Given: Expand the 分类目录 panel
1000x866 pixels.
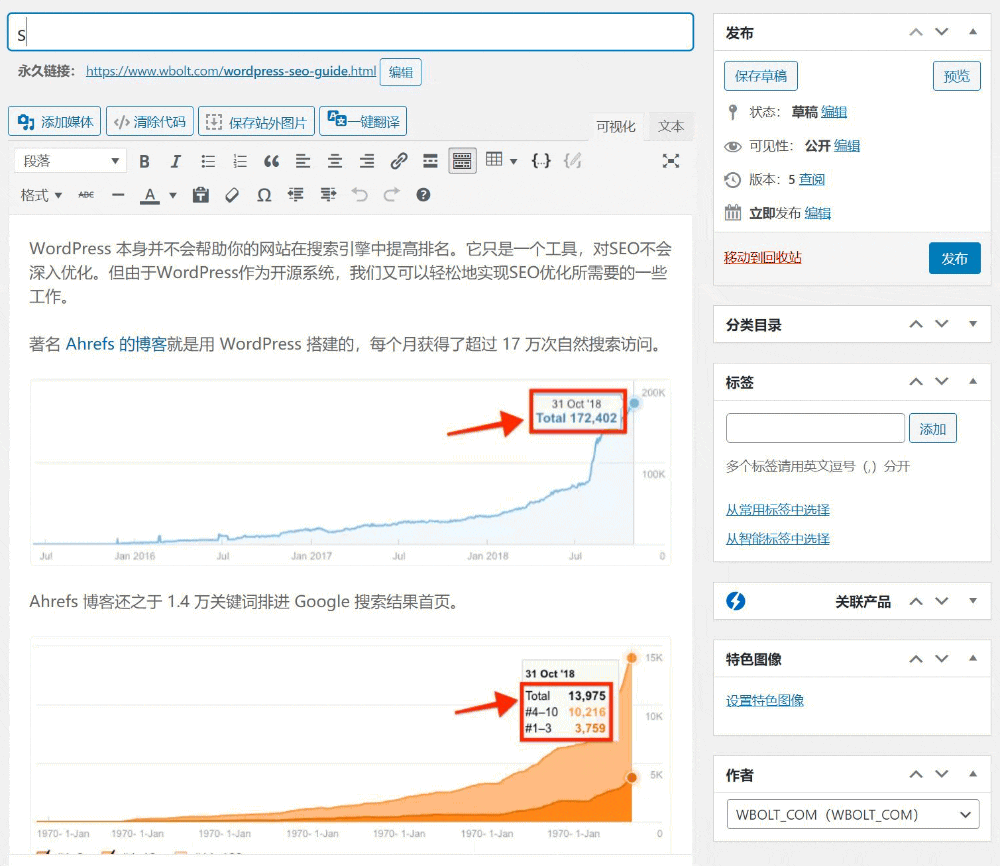Looking at the screenshot, I should 973,324.
